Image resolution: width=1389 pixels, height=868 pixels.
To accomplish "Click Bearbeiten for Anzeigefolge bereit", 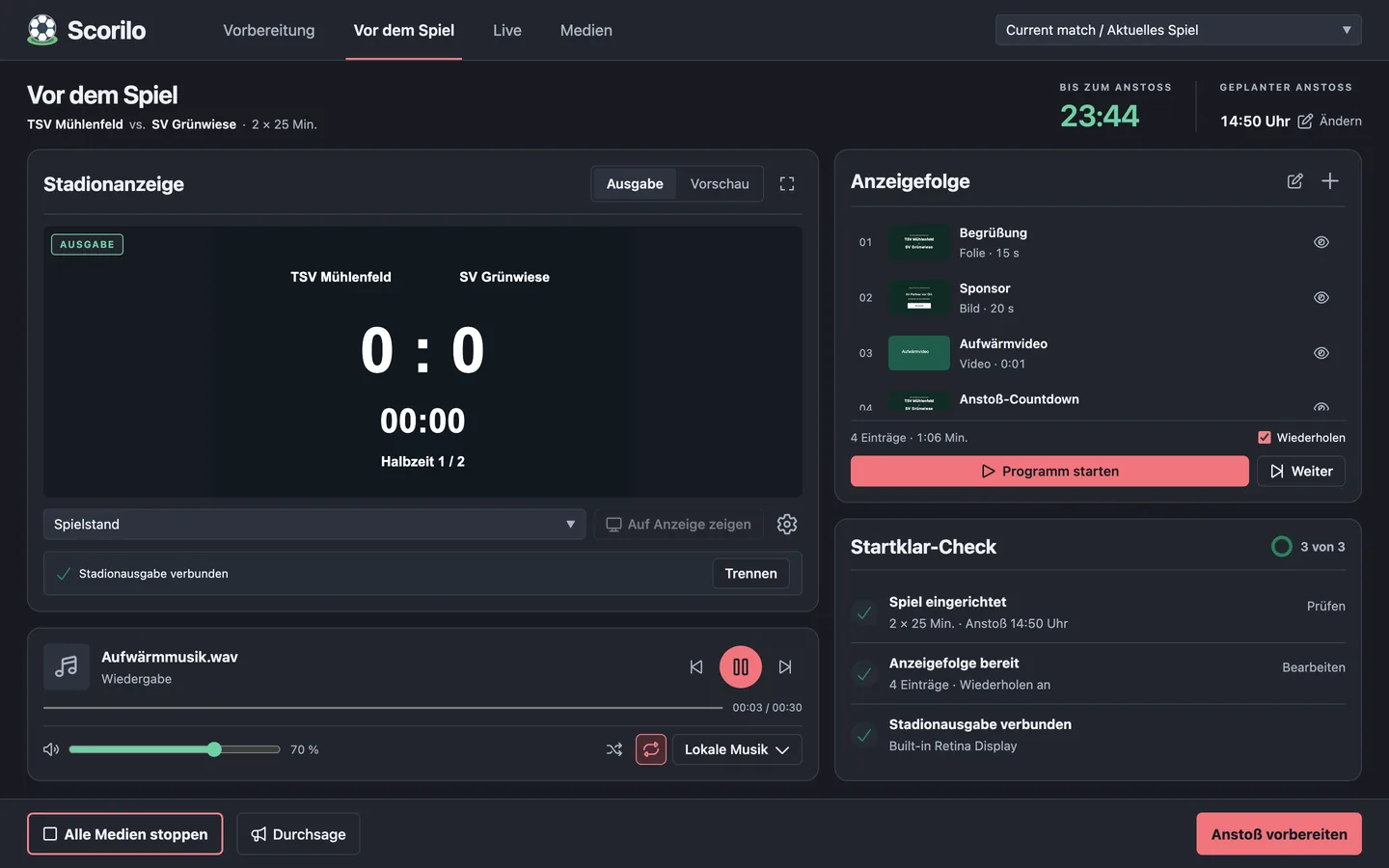I will coord(1314,667).
